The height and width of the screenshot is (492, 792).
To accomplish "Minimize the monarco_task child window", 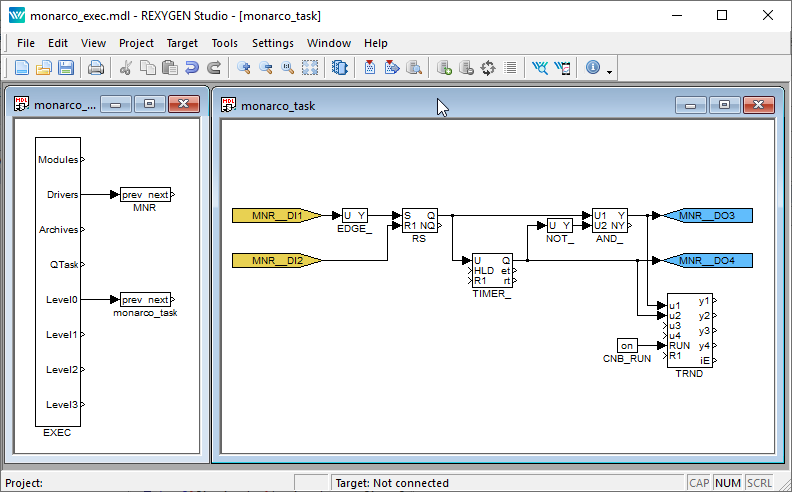I will (690, 105).
